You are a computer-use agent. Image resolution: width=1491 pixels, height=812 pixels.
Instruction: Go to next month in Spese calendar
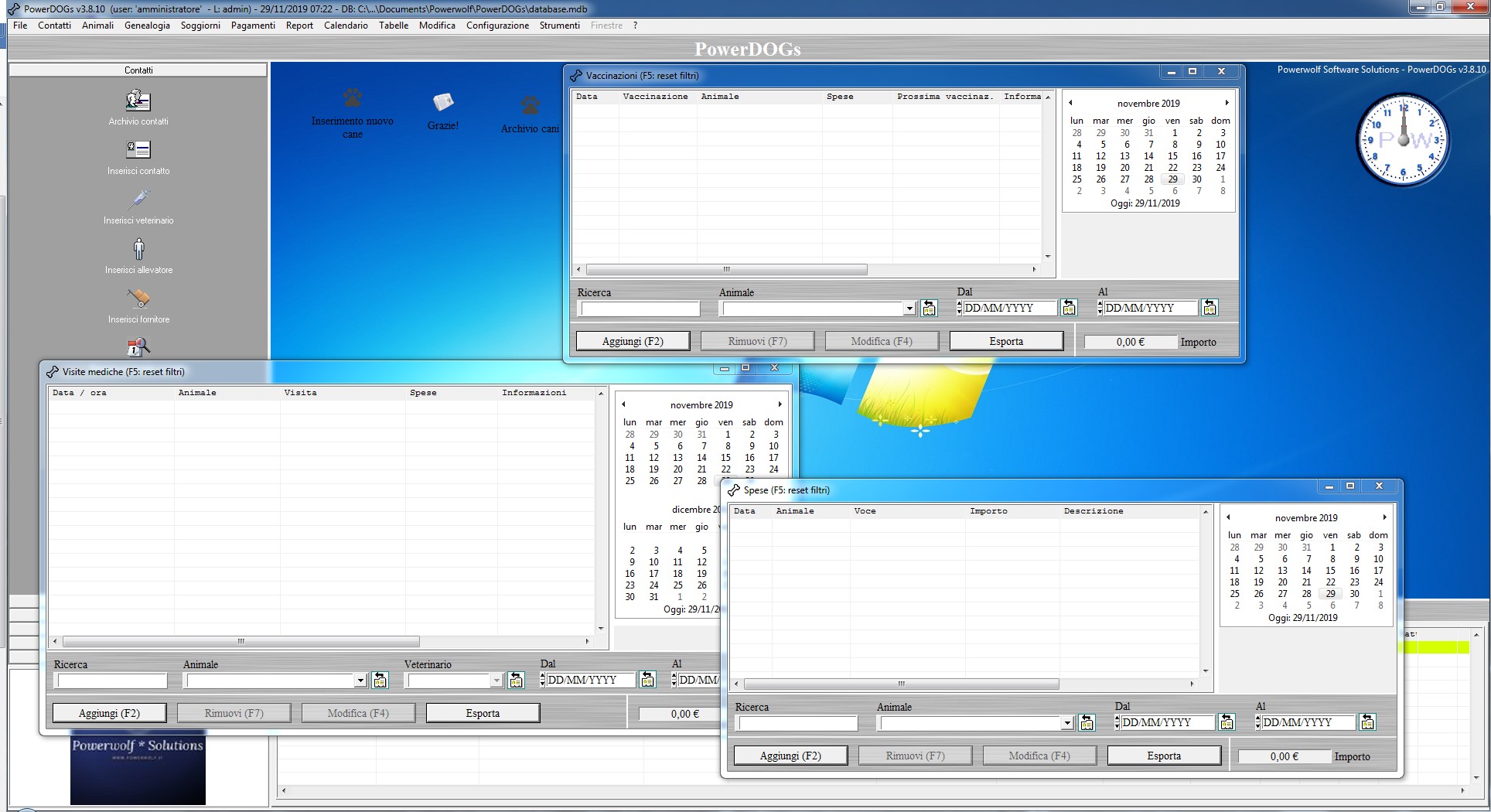[1384, 517]
